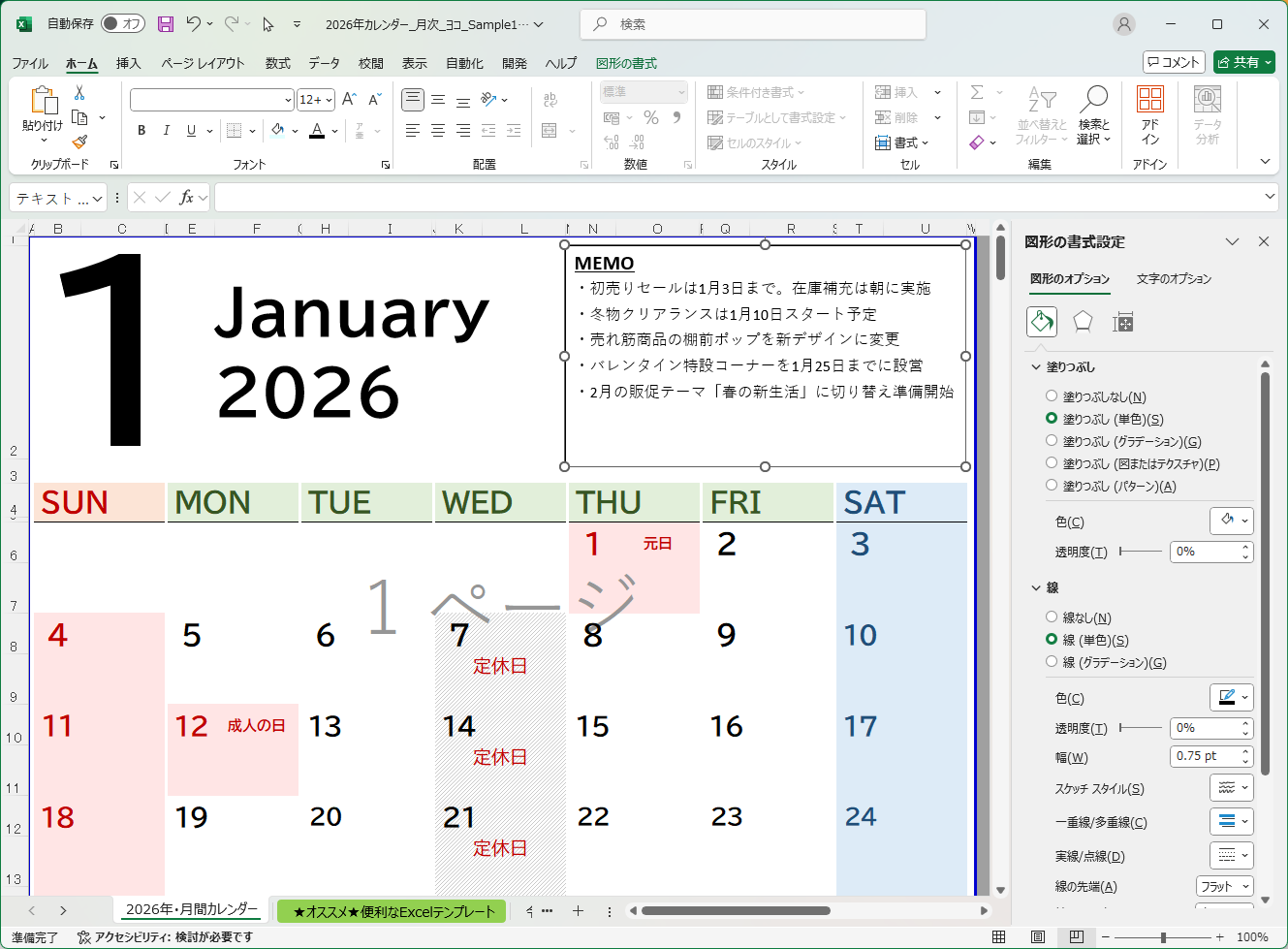Apply bold formatting with the B icon

pyautogui.click(x=141, y=129)
